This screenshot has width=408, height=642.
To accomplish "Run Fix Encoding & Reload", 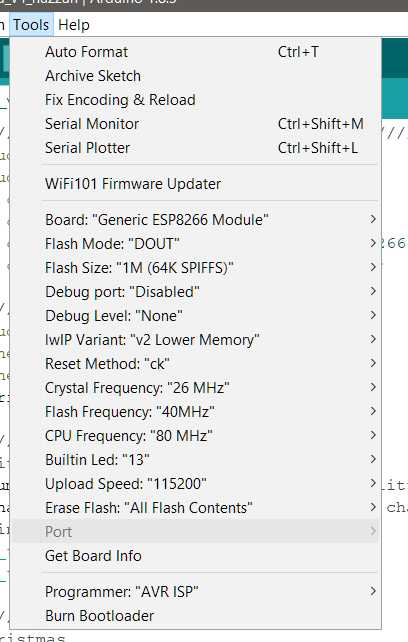I will pos(195,100).
